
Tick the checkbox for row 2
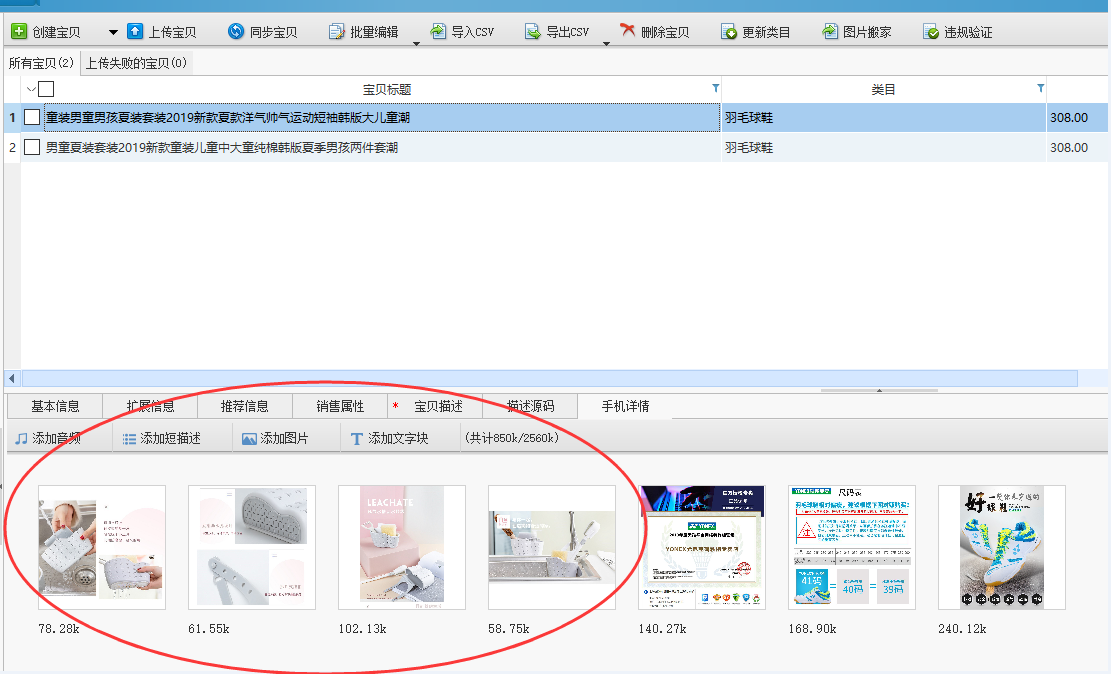(32, 147)
